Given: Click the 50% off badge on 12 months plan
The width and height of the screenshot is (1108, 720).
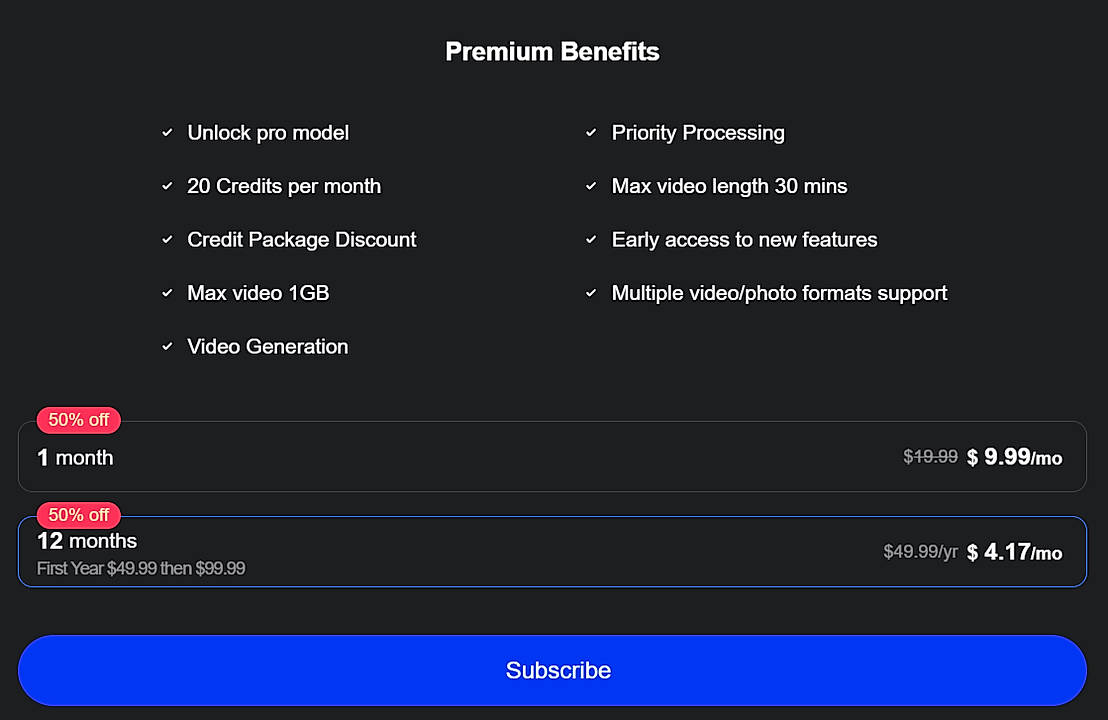Looking at the screenshot, I should [x=79, y=516].
